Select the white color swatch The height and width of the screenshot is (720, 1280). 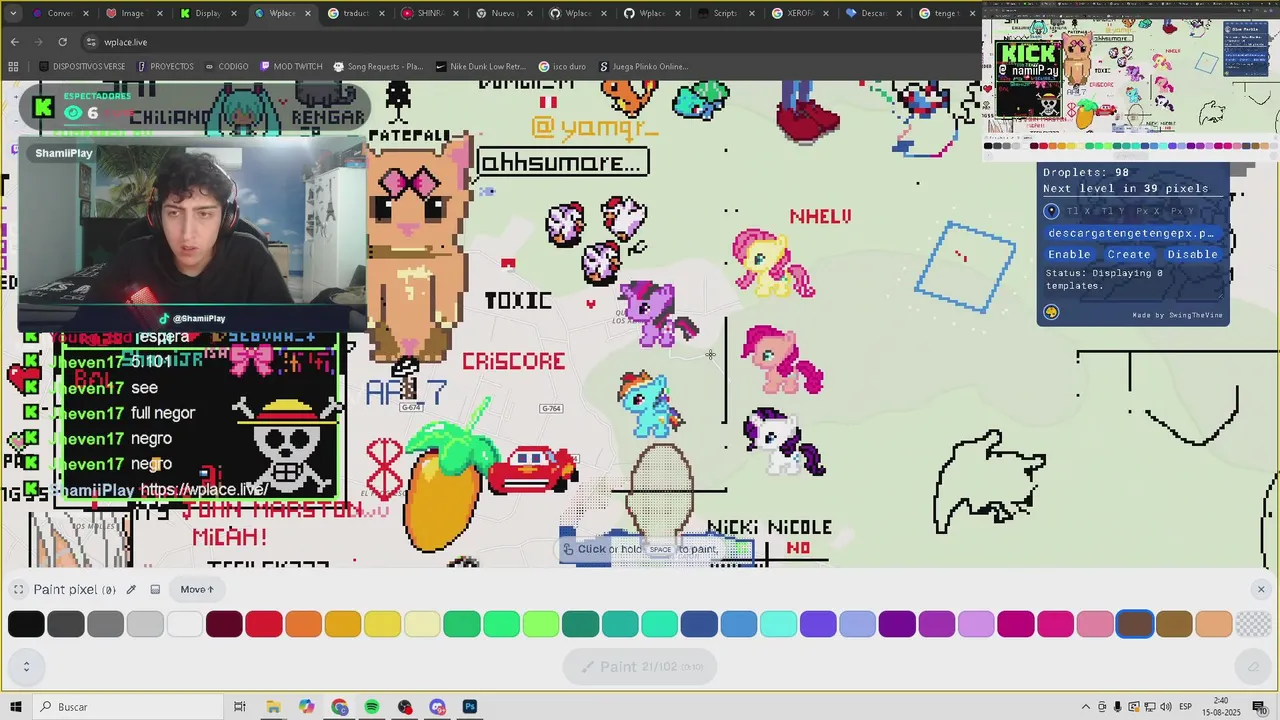185,625
